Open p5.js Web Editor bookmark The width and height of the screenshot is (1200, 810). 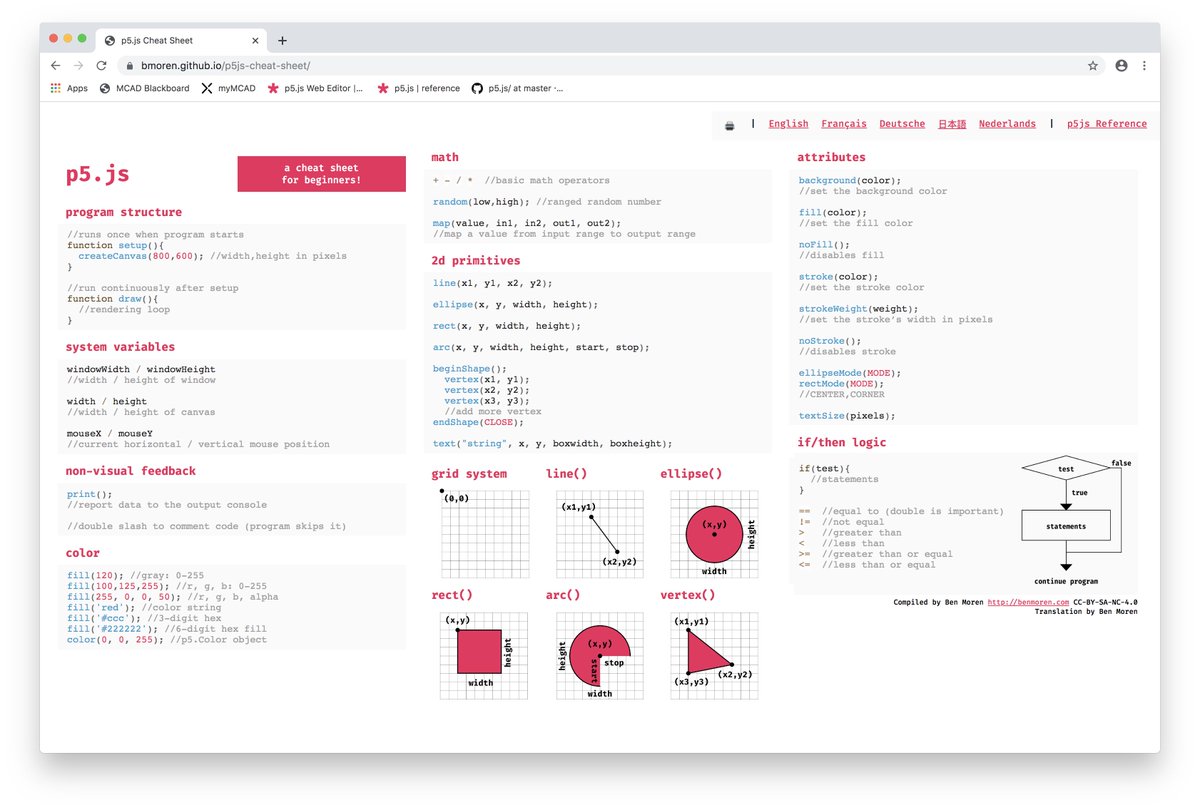coord(316,88)
